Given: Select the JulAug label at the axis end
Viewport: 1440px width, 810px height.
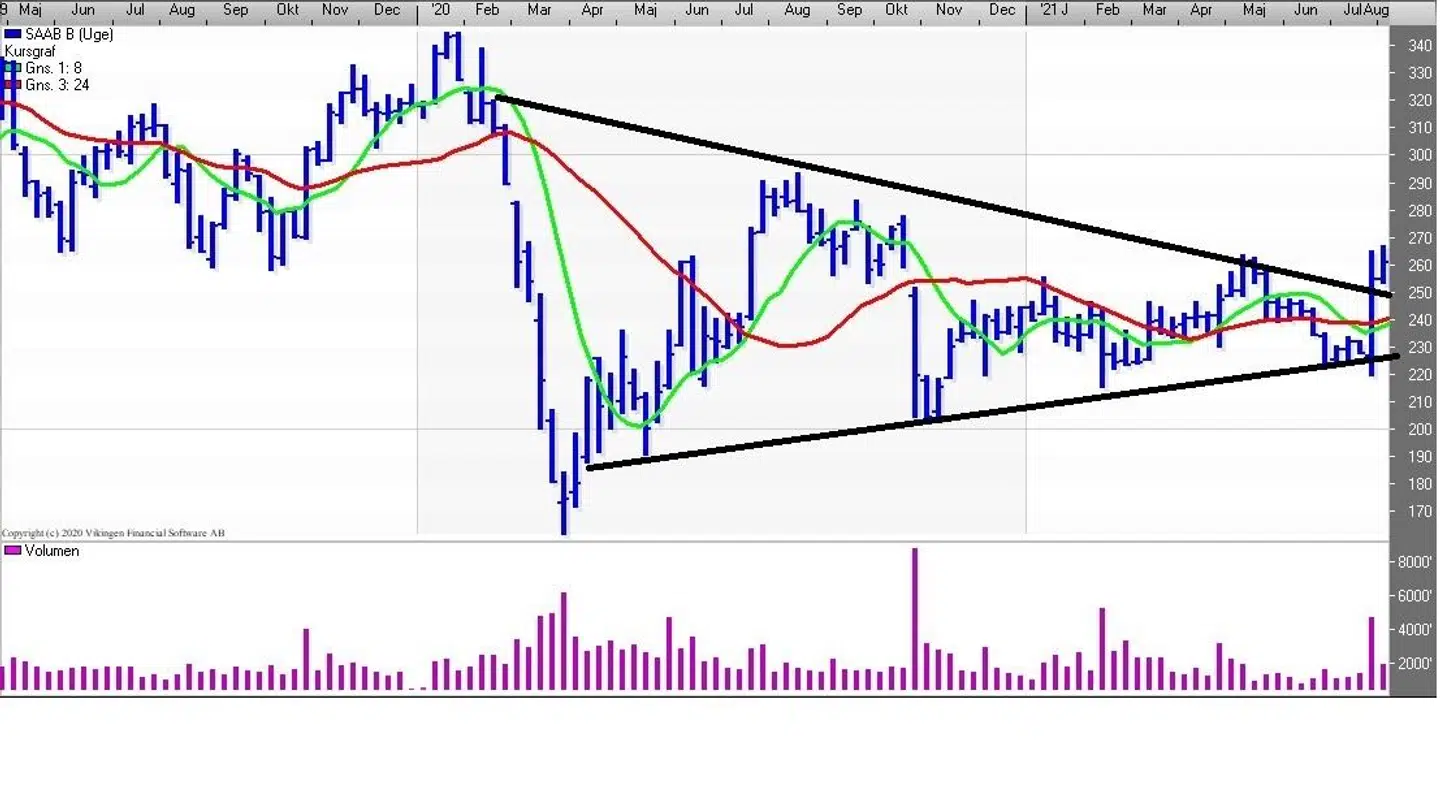Looking at the screenshot, I should 1366,10.
